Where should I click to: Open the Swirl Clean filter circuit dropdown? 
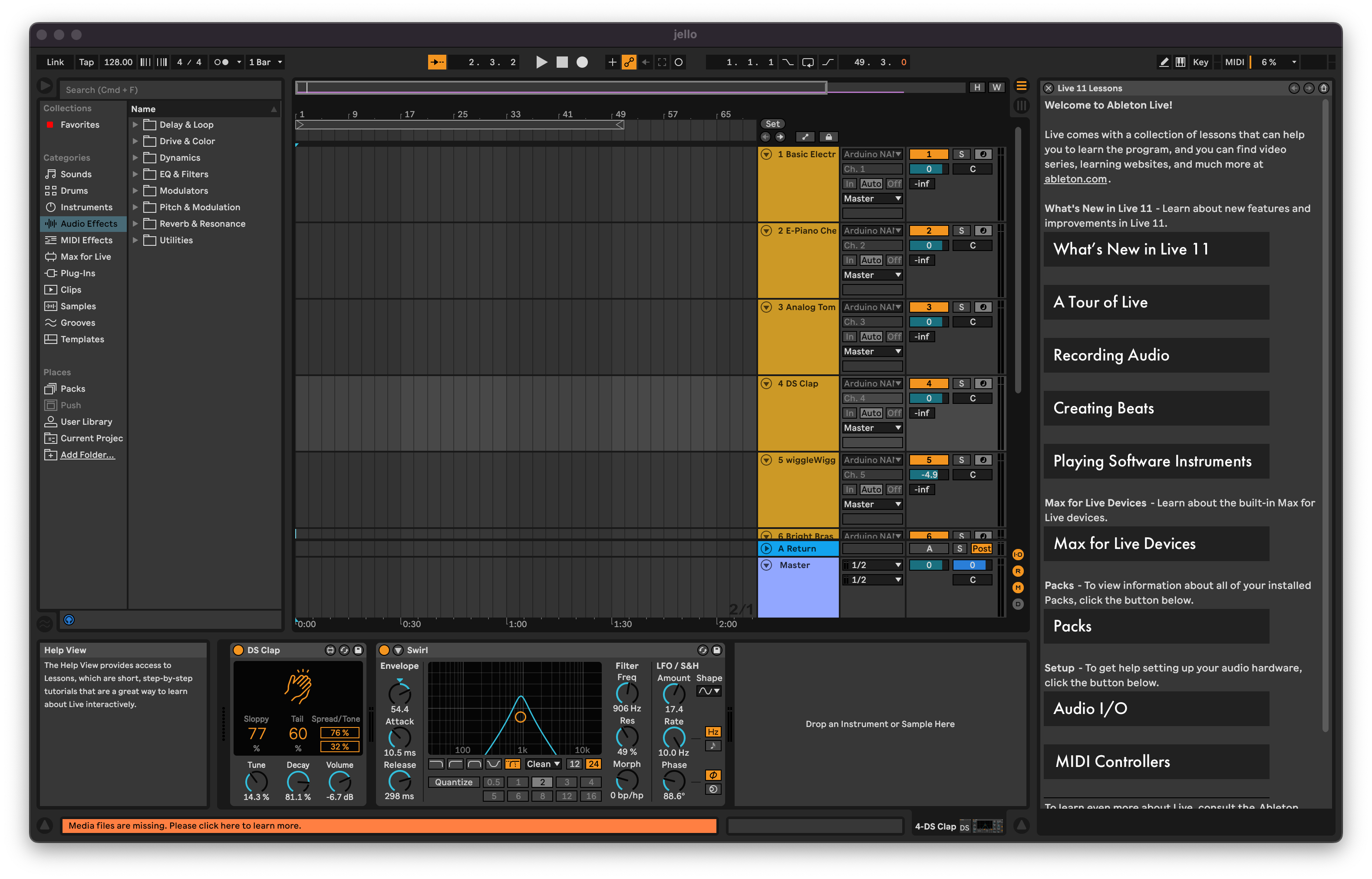click(x=543, y=764)
